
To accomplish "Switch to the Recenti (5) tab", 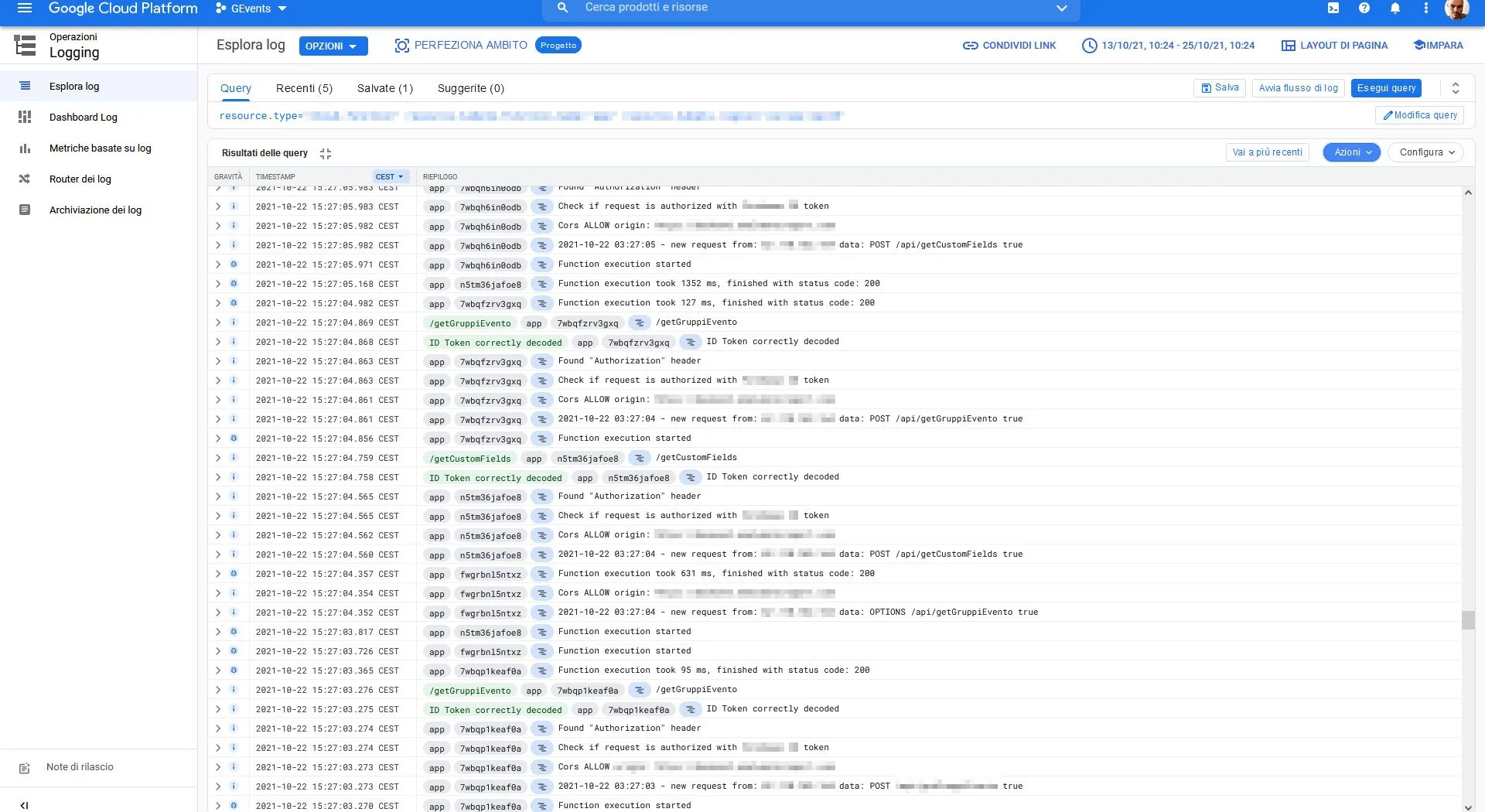I will [x=304, y=88].
